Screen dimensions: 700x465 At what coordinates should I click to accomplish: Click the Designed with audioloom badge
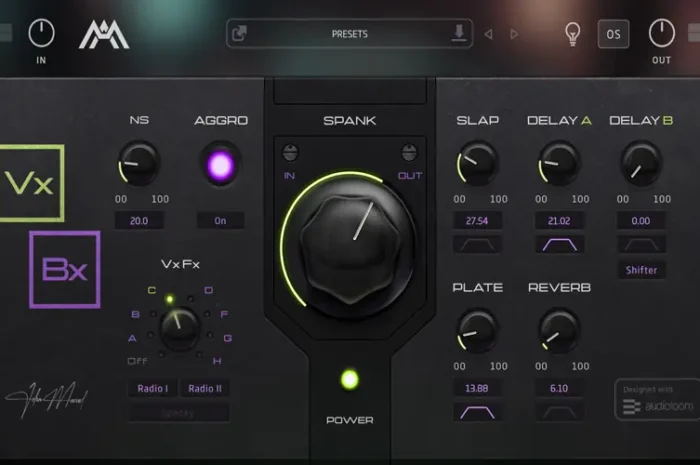point(657,400)
